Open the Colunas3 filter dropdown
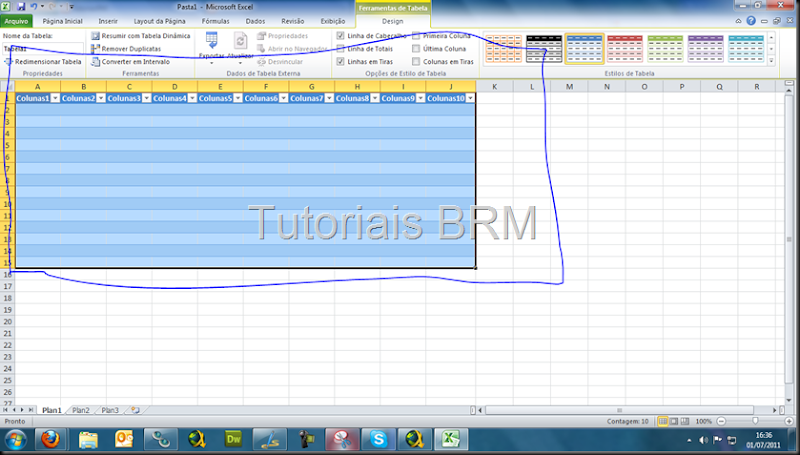Viewport: 800px width, 455px height. 146,98
